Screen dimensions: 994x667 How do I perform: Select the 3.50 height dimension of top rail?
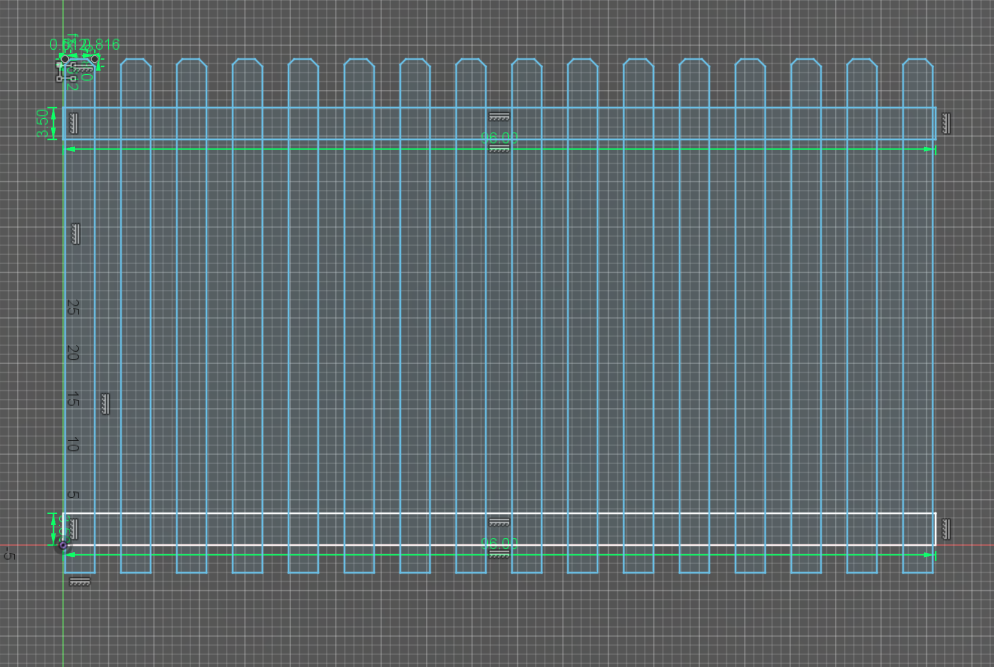[42, 122]
